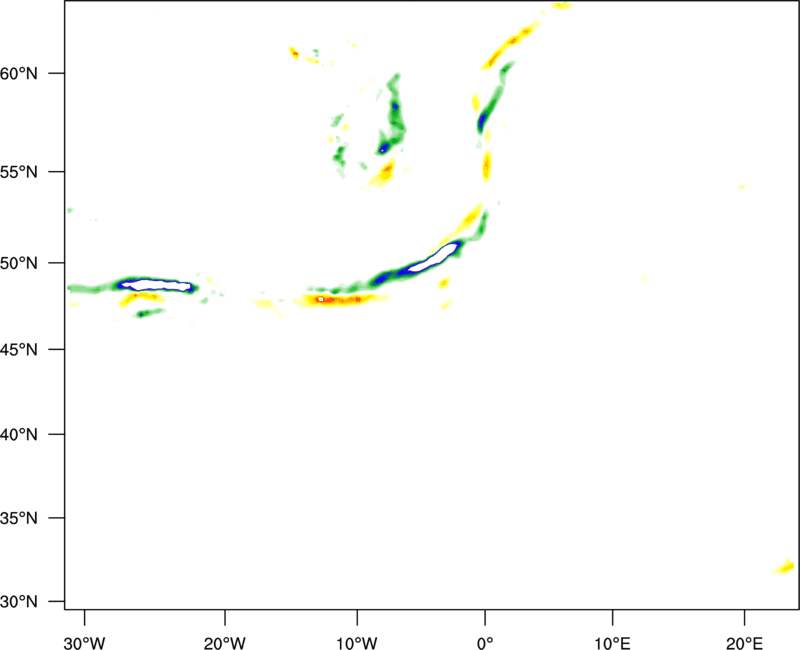This screenshot has height=650, width=800.
Task: Click the 40°N latitude label
Action: [19, 435]
